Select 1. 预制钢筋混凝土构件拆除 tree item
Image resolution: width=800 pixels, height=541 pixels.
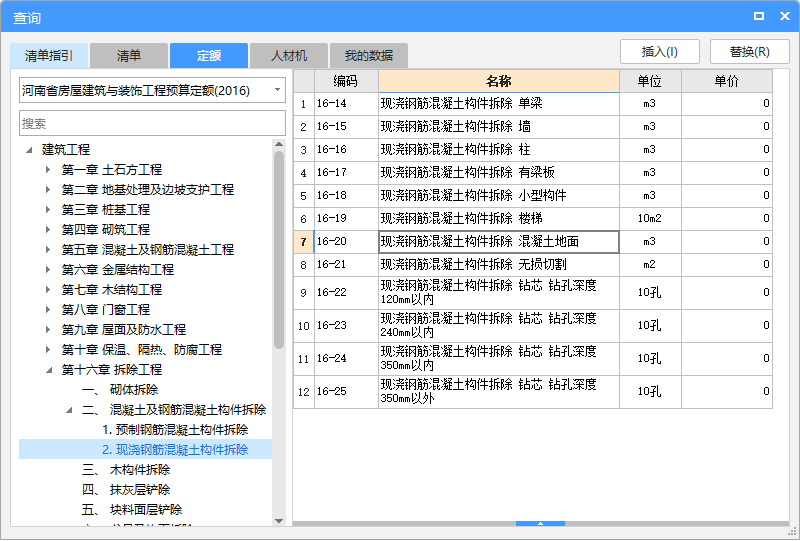(x=175, y=430)
